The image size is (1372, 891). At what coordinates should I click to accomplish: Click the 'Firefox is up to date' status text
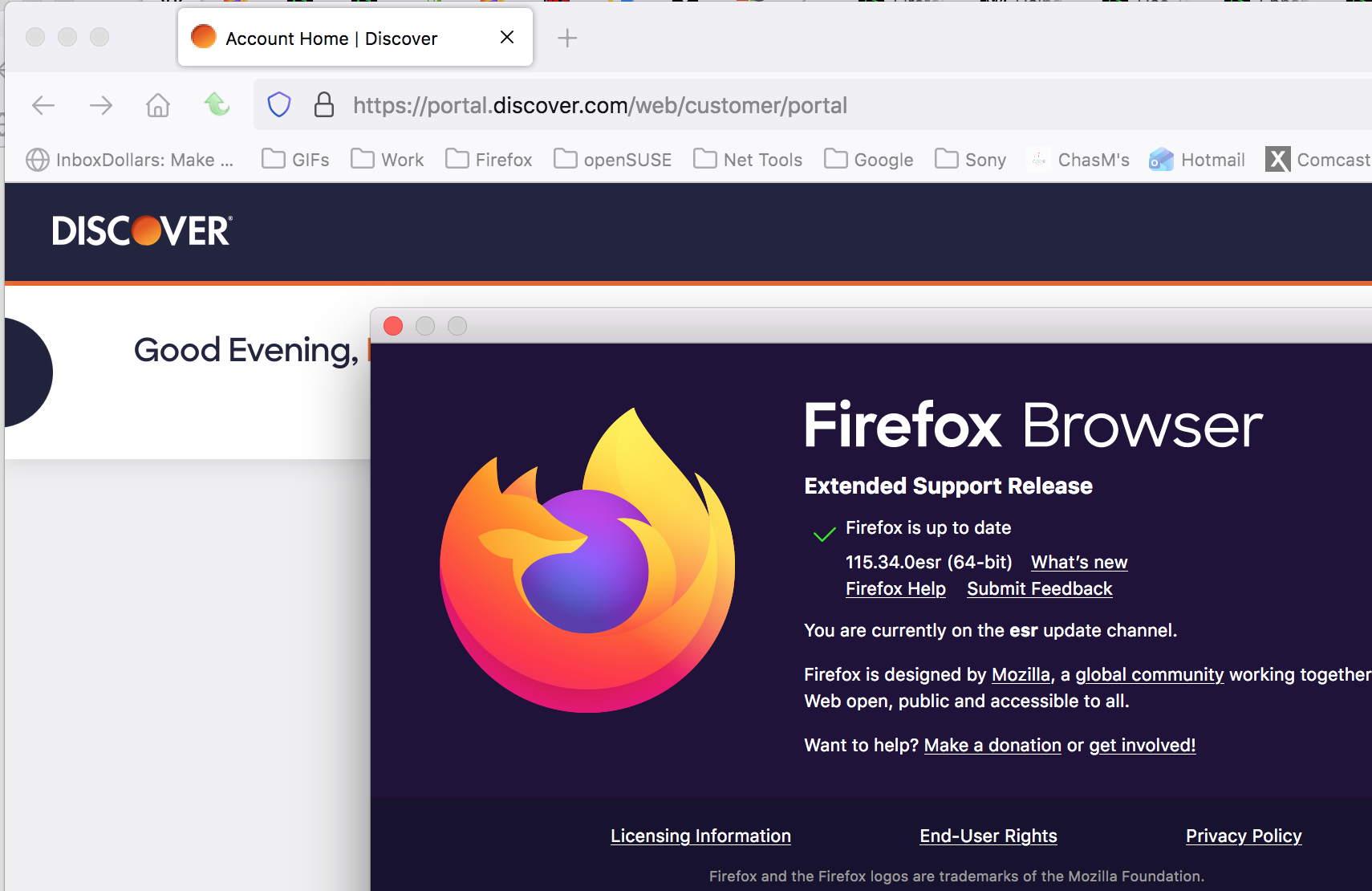click(928, 527)
